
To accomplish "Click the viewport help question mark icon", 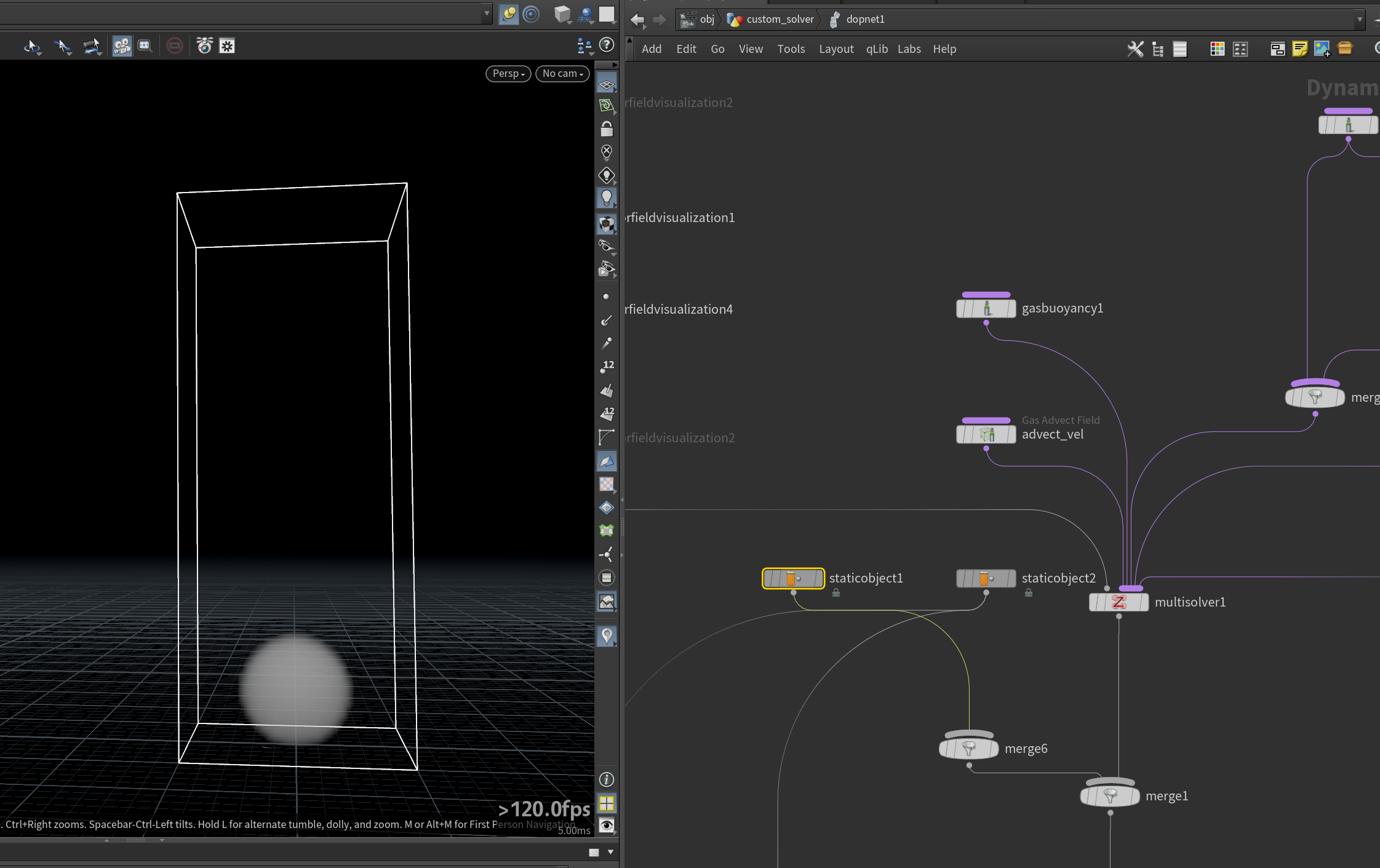I will click(607, 45).
